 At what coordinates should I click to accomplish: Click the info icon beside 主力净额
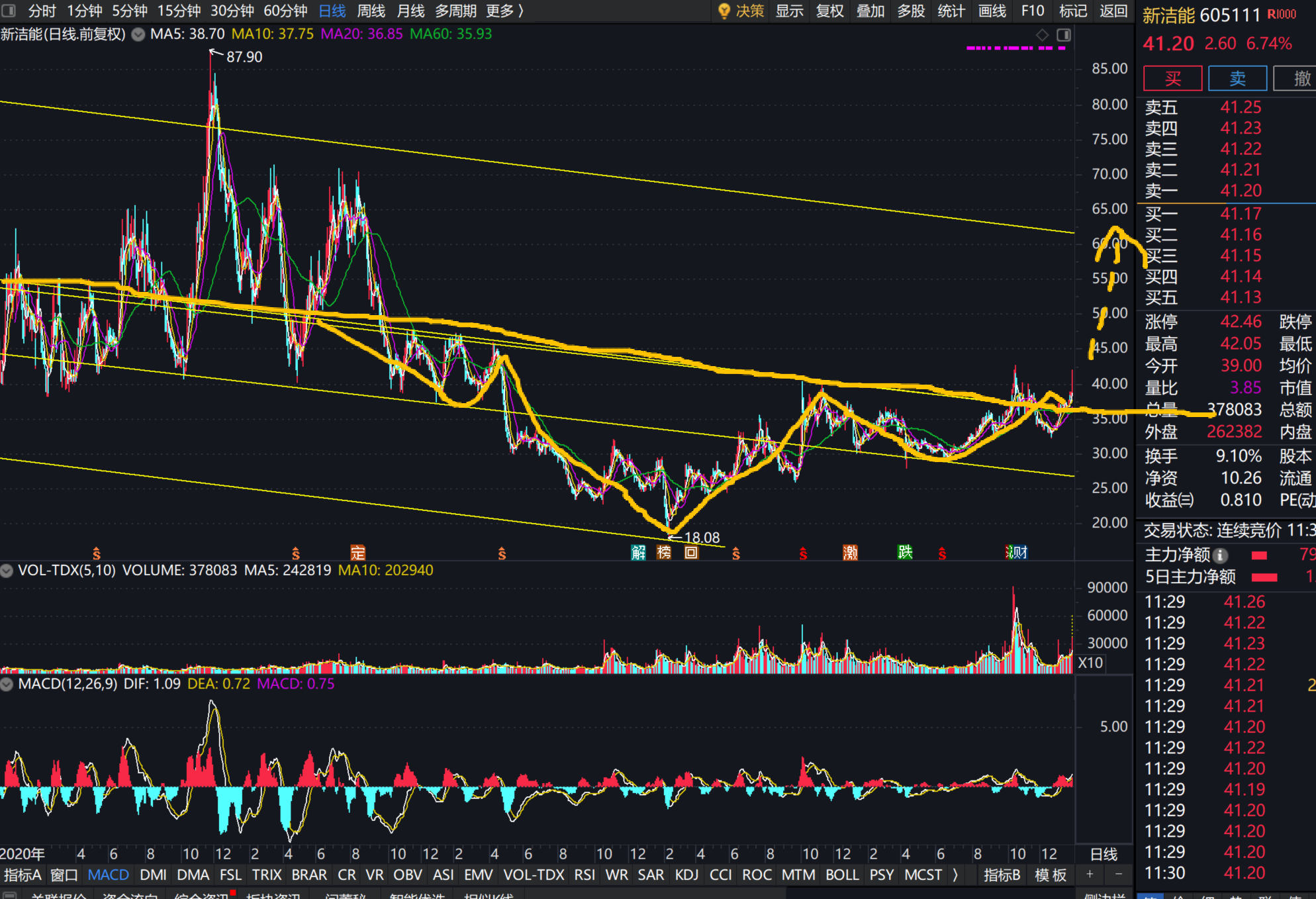[1221, 555]
